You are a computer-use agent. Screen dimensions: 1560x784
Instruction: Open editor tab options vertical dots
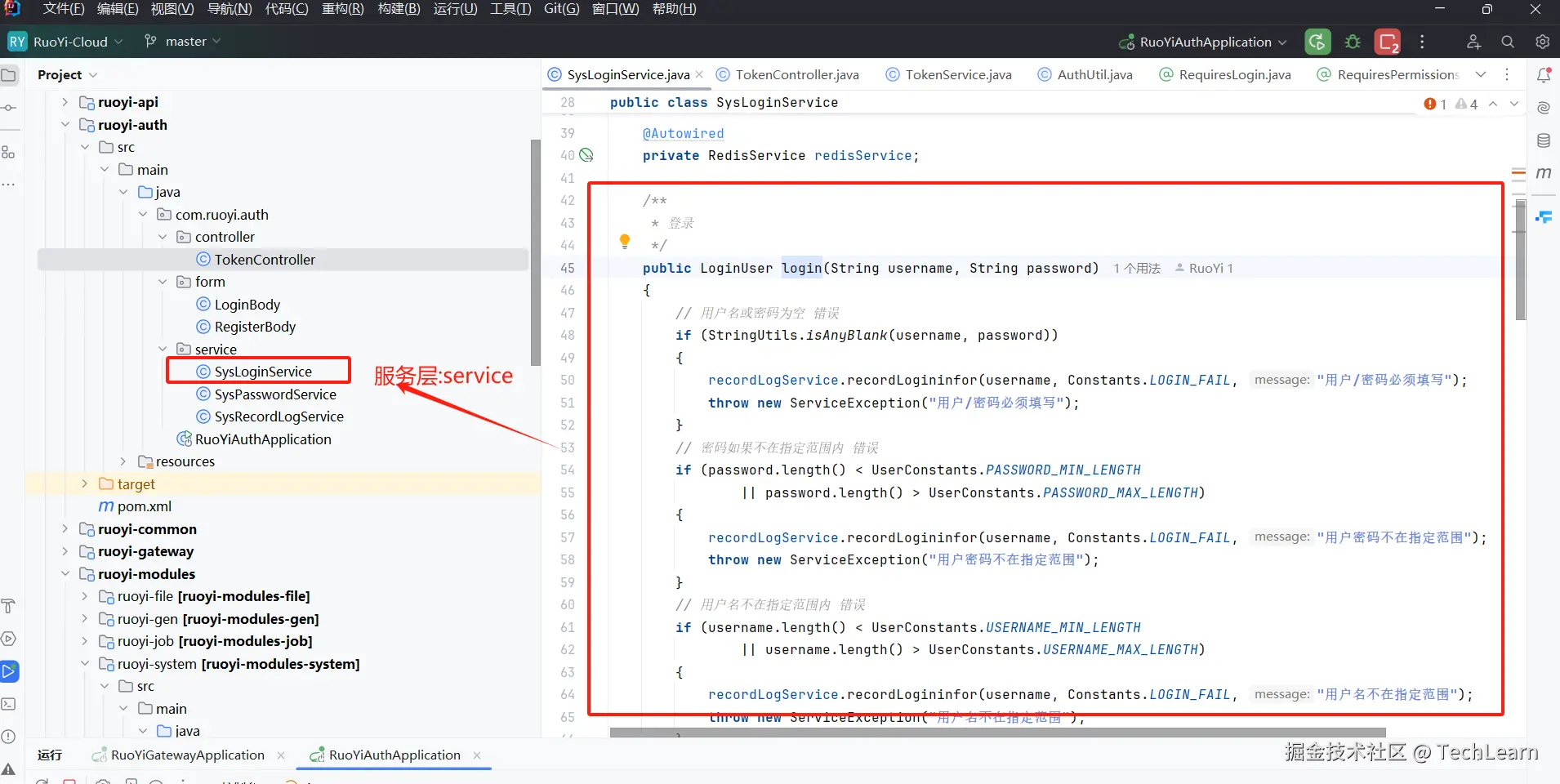pos(1507,74)
